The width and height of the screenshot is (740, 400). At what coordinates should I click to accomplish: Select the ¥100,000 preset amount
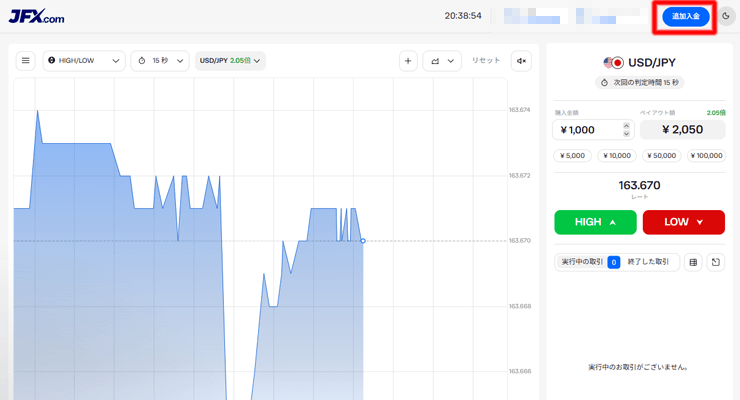click(706, 156)
